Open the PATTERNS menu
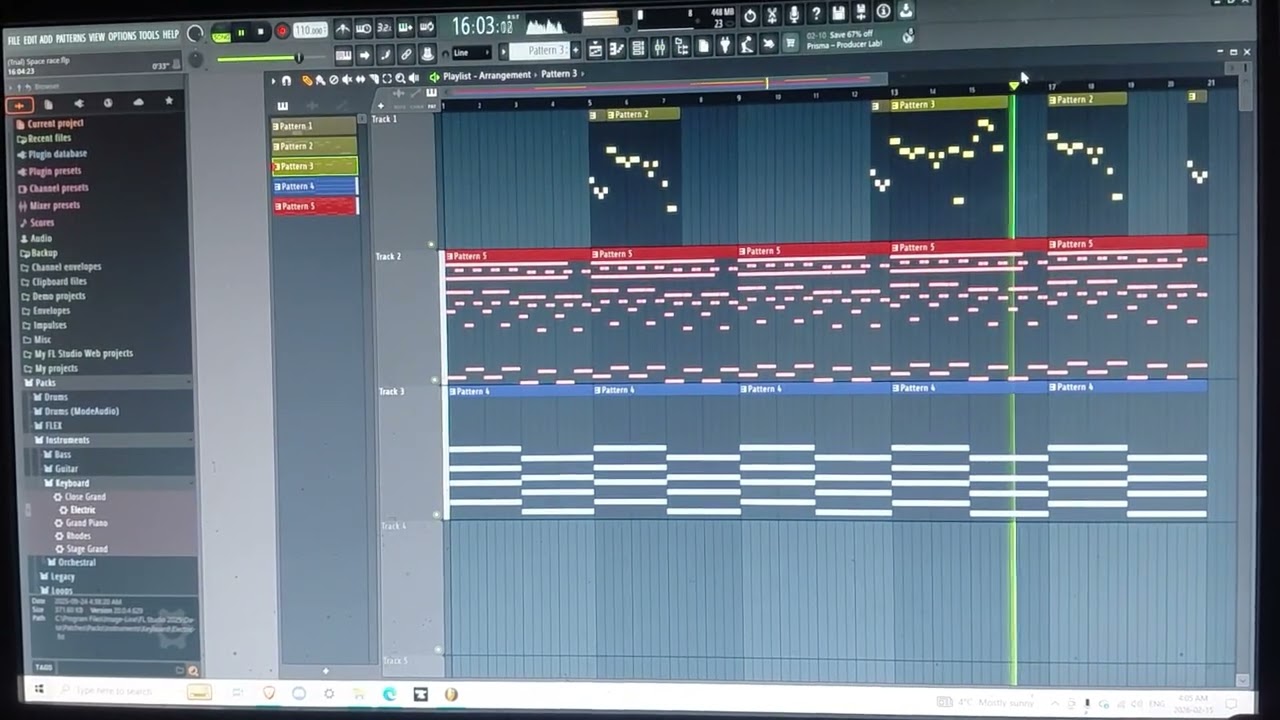The width and height of the screenshot is (1280, 720). (x=70, y=38)
